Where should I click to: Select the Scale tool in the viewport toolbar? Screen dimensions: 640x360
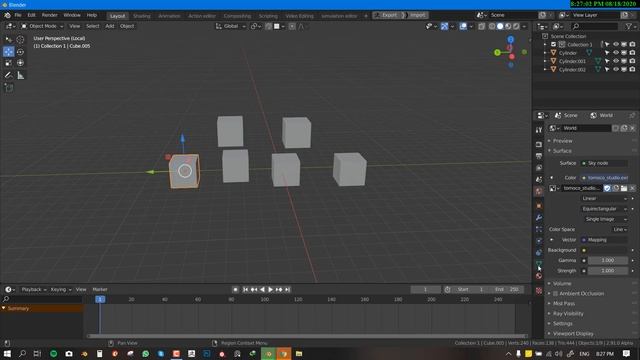point(9,63)
